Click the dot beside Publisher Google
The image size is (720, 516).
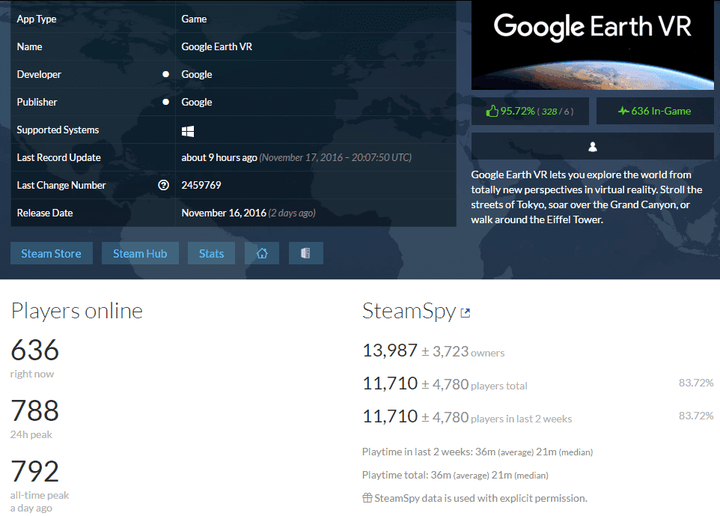pos(166,102)
